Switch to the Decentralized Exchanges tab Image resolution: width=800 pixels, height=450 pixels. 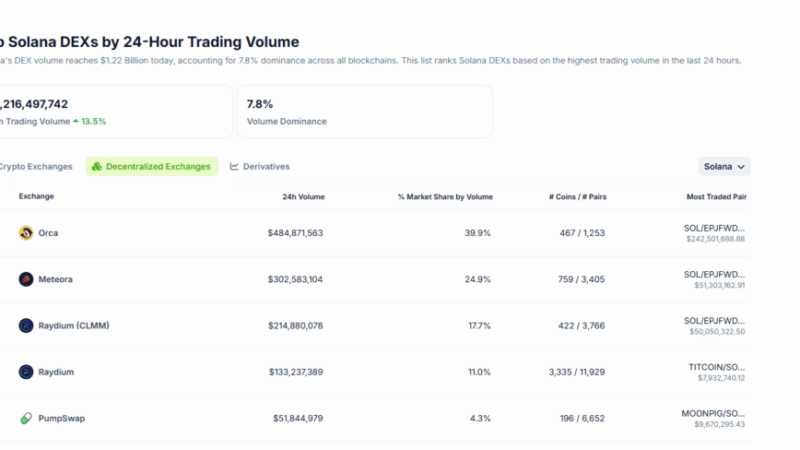pyautogui.click(x=152, y=166)
